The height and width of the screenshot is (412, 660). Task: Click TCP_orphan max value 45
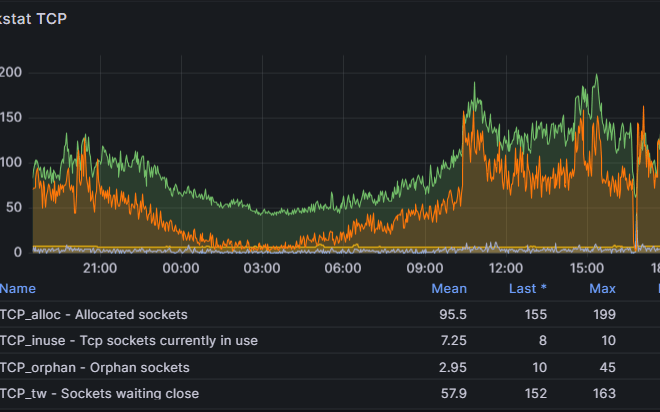608,368
